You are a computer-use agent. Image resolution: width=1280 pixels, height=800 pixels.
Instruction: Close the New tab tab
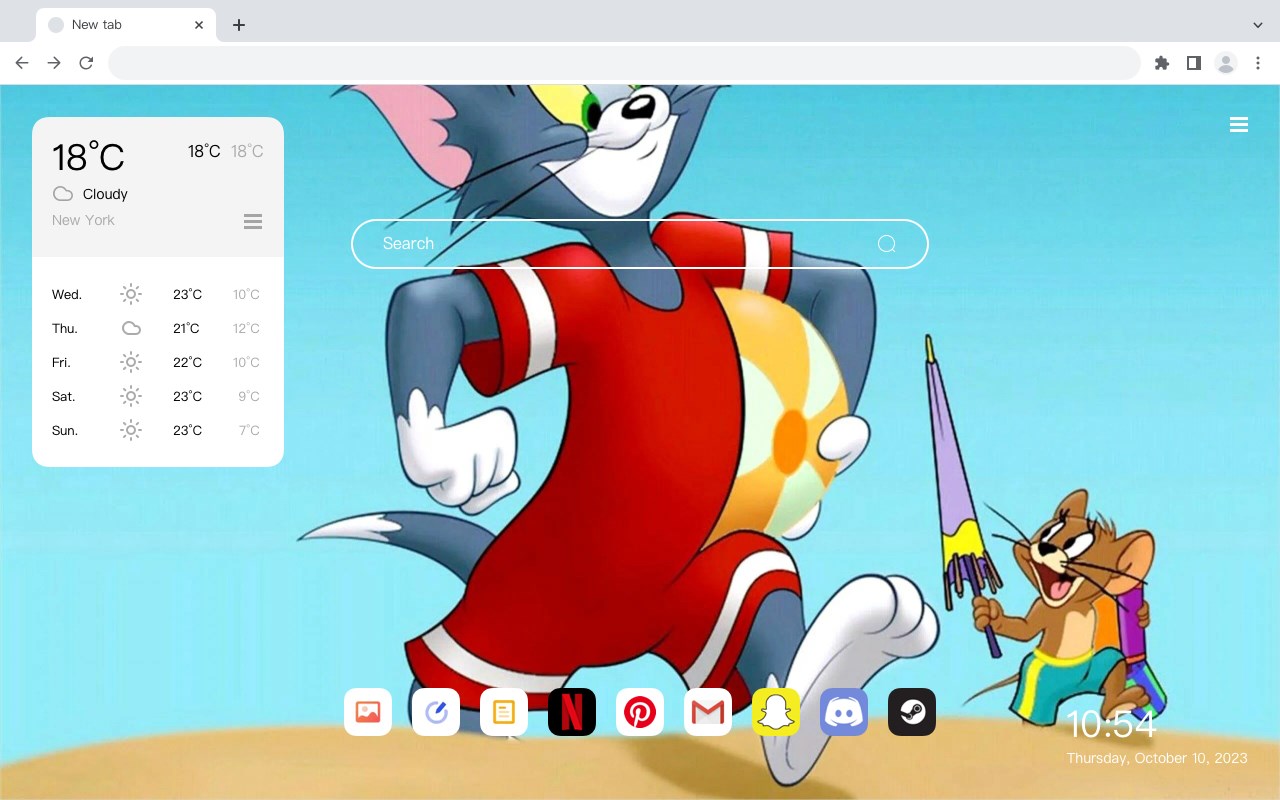[x=200, y=25]
